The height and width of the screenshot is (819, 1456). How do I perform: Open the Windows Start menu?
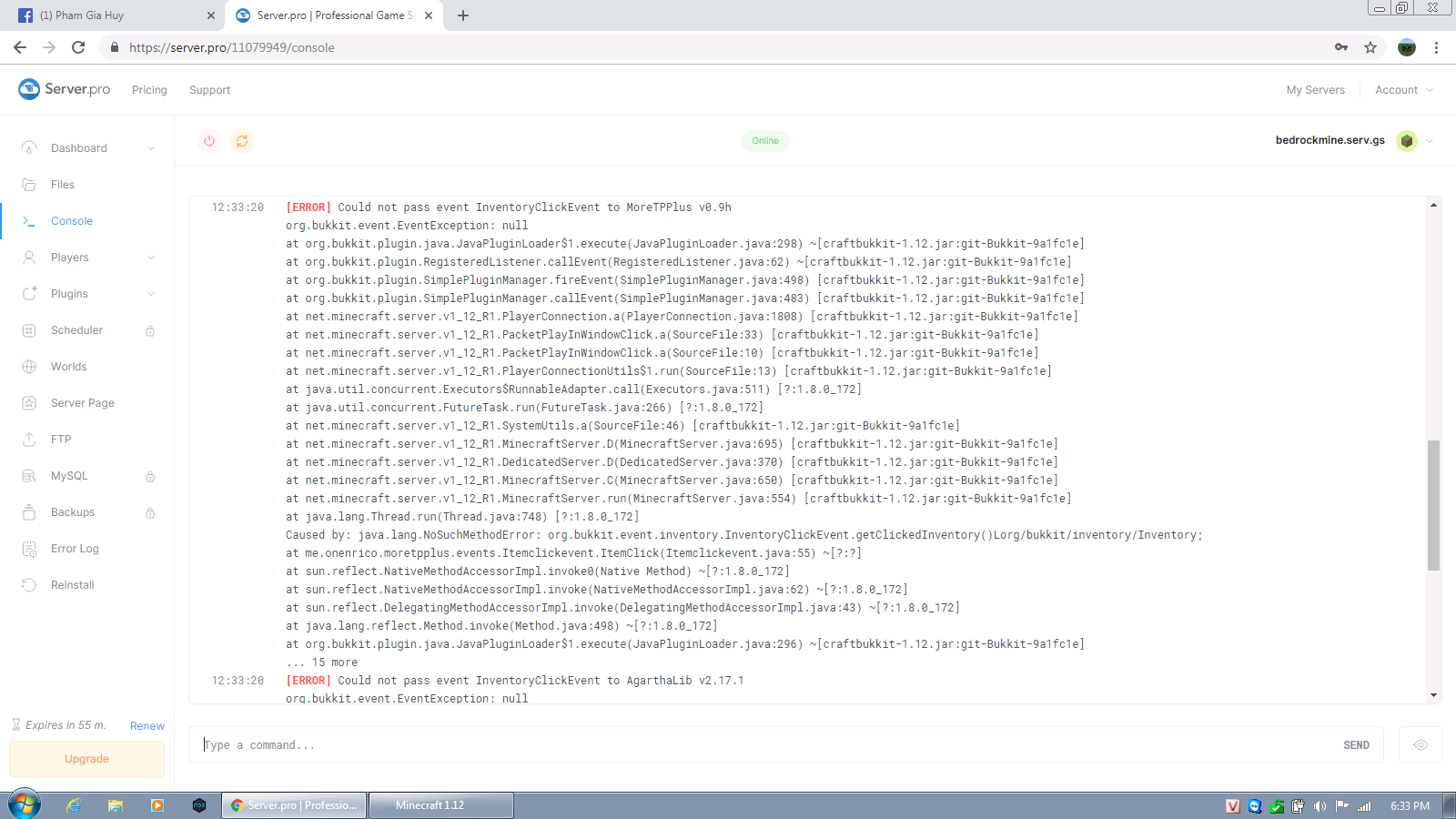25,804
